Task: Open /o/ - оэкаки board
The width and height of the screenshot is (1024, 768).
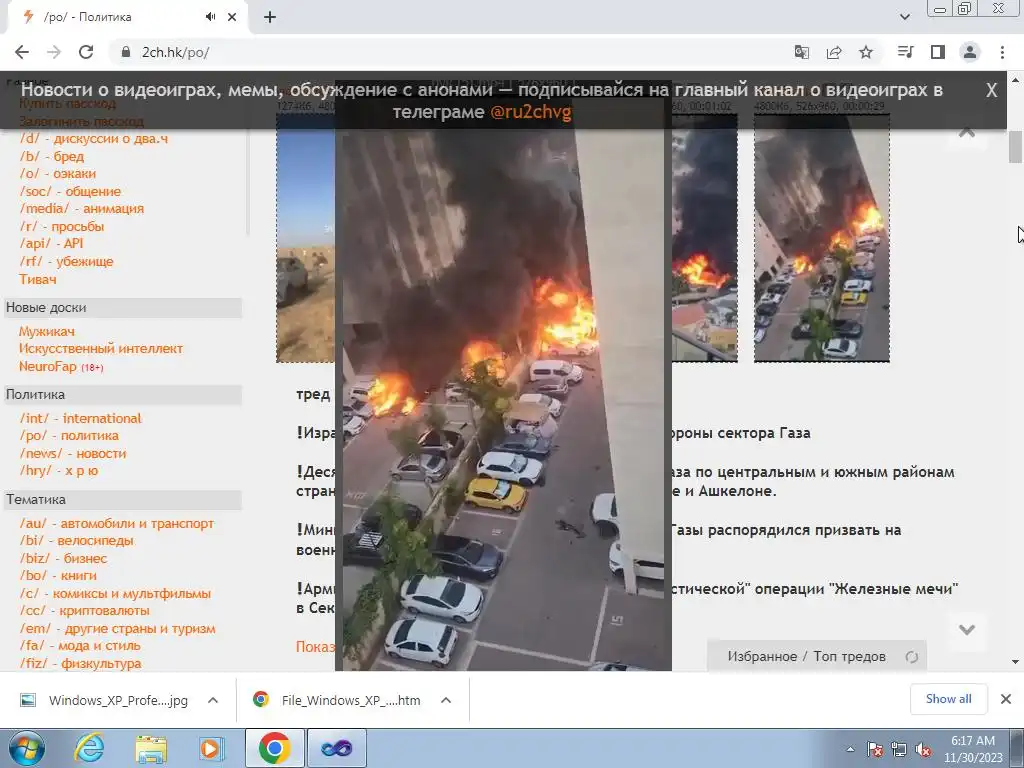Action: point(57,174)
